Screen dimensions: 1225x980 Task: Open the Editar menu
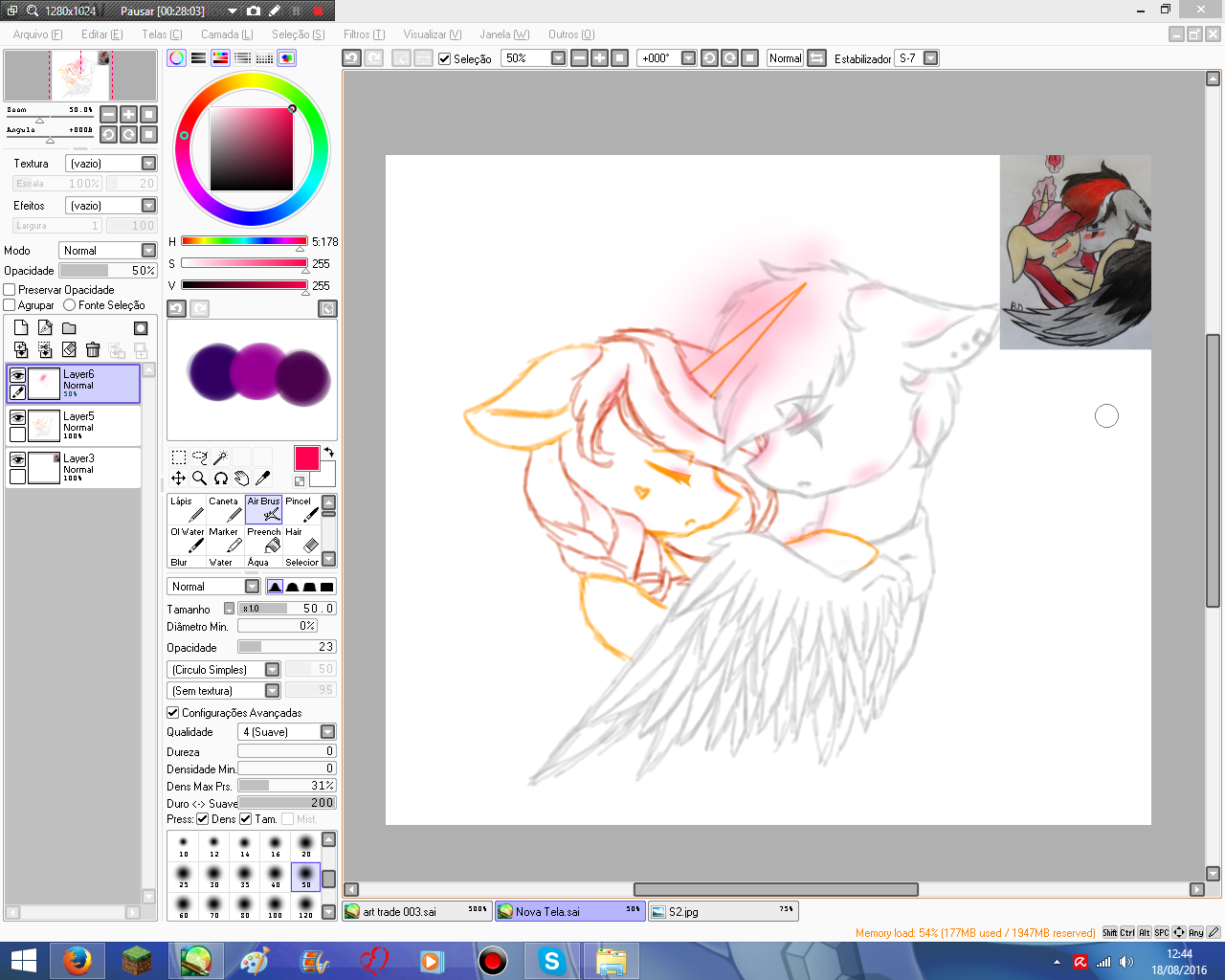tap(102, 33)
